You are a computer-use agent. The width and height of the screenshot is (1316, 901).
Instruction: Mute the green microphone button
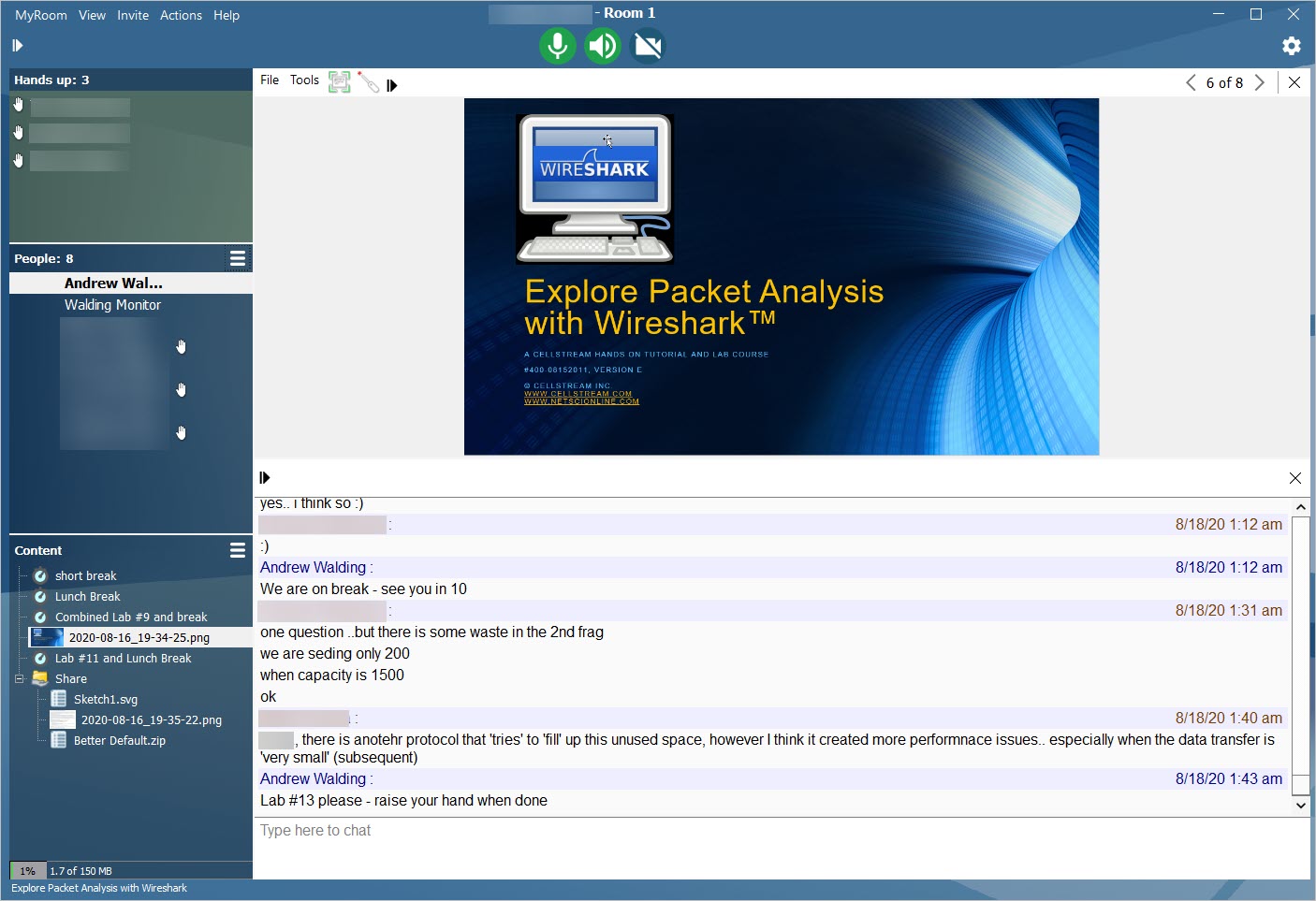(557, 46)
